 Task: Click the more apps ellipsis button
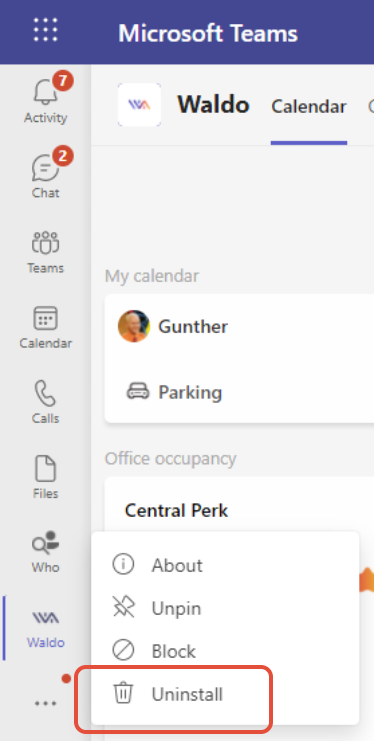(45, 704)
